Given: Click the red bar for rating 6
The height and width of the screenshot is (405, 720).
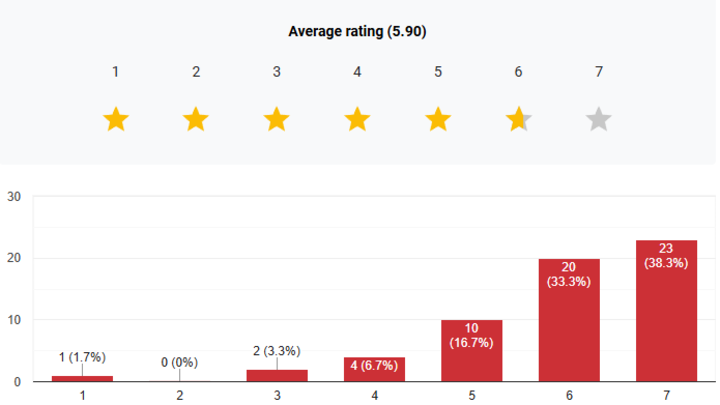Looking at the screenshot, I should [x=569, y=330].
